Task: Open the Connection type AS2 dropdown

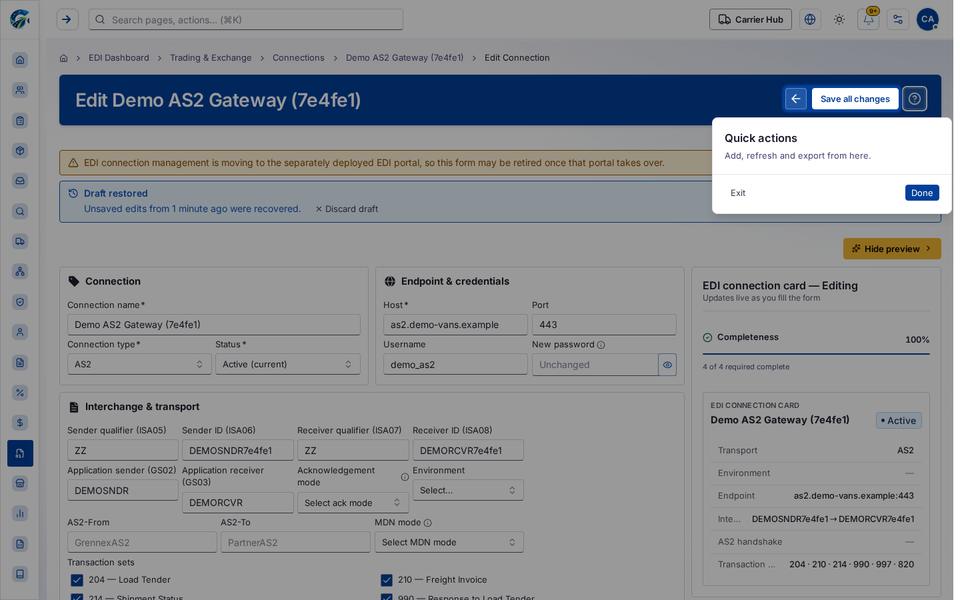Action: 139,364
